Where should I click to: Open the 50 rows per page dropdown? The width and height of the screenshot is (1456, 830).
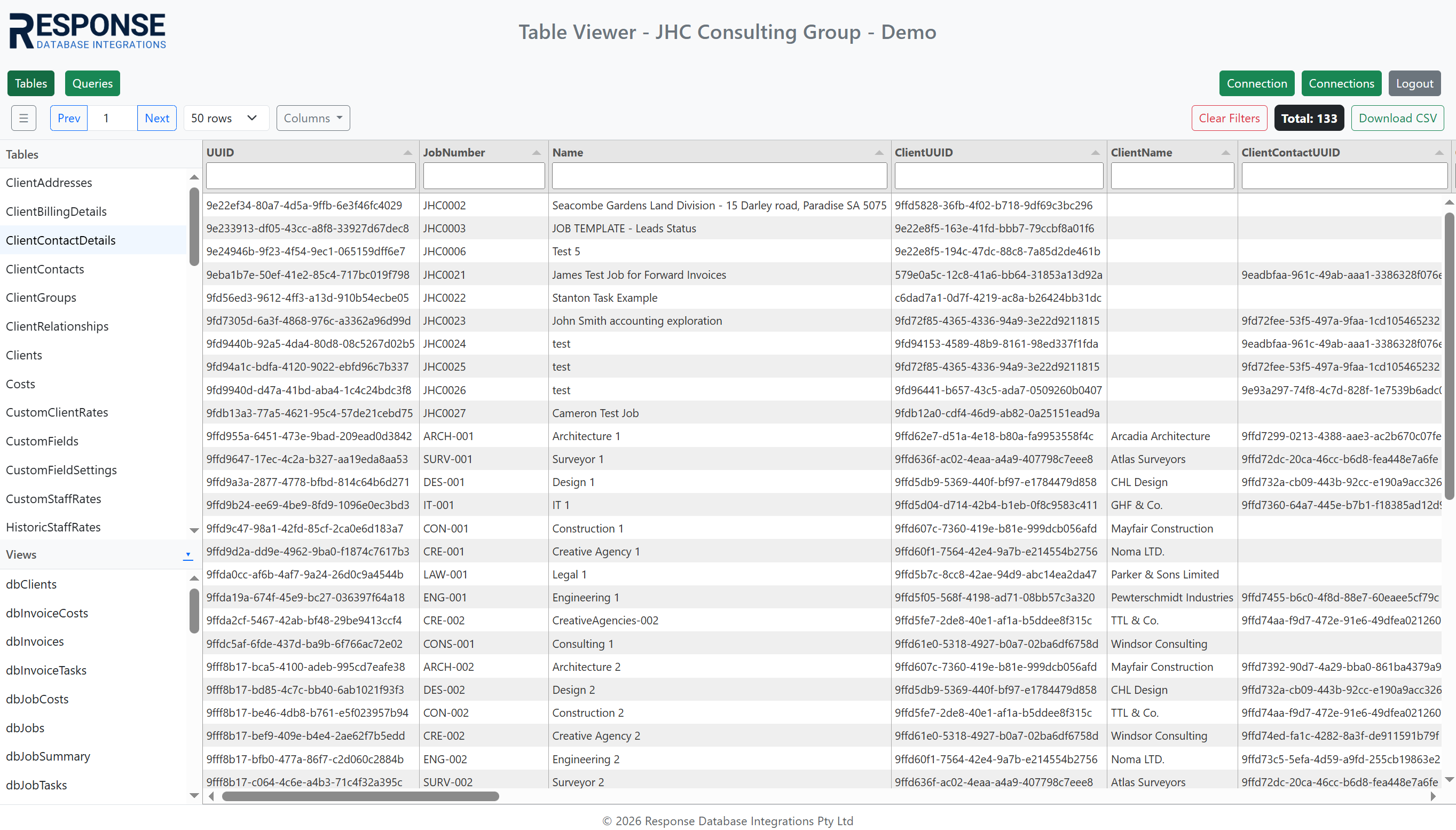[x=226, y=118]
